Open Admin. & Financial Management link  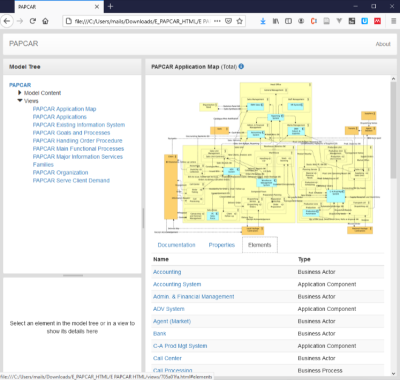(x=194, y=297)
